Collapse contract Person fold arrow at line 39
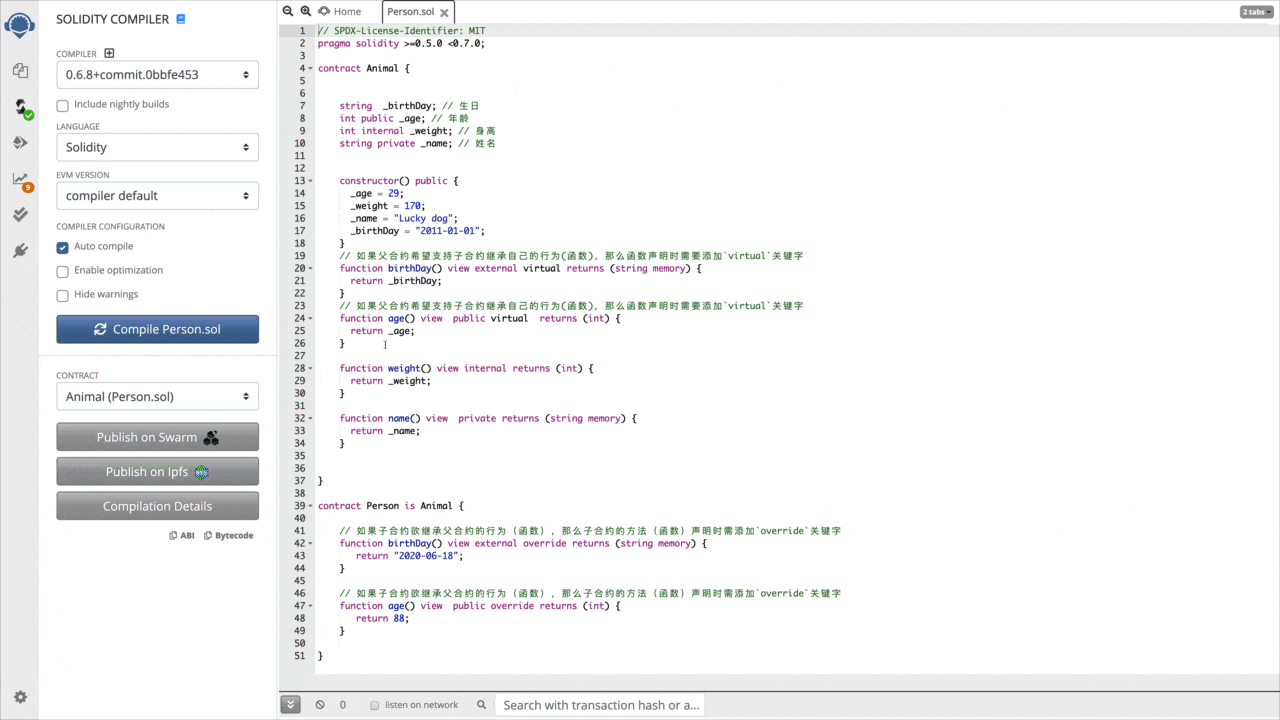Viewport: 1280px width, 720px height. coord(311,506)
